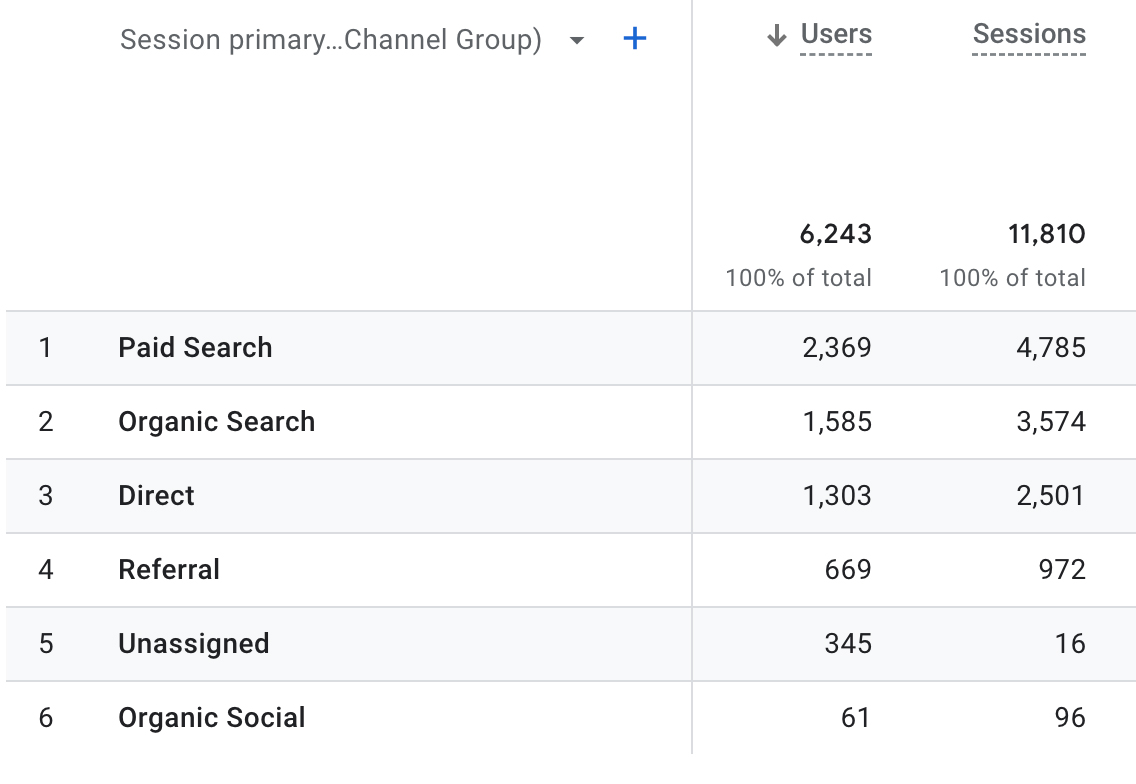Select the Sessions column header
The width and height of the screenshot is (1136, 784).
pos(1028,33)
